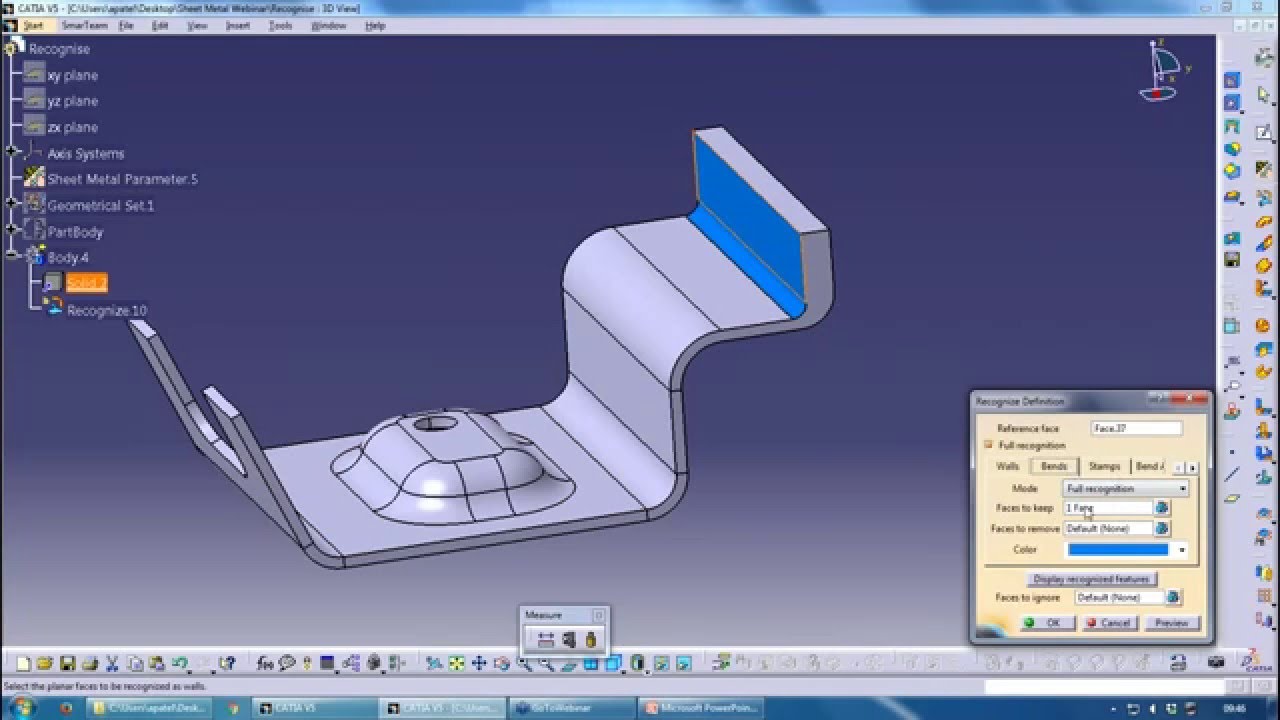
Task: Click the camera capture icon in bottom toolbar
Action: tap(1216, 662)
